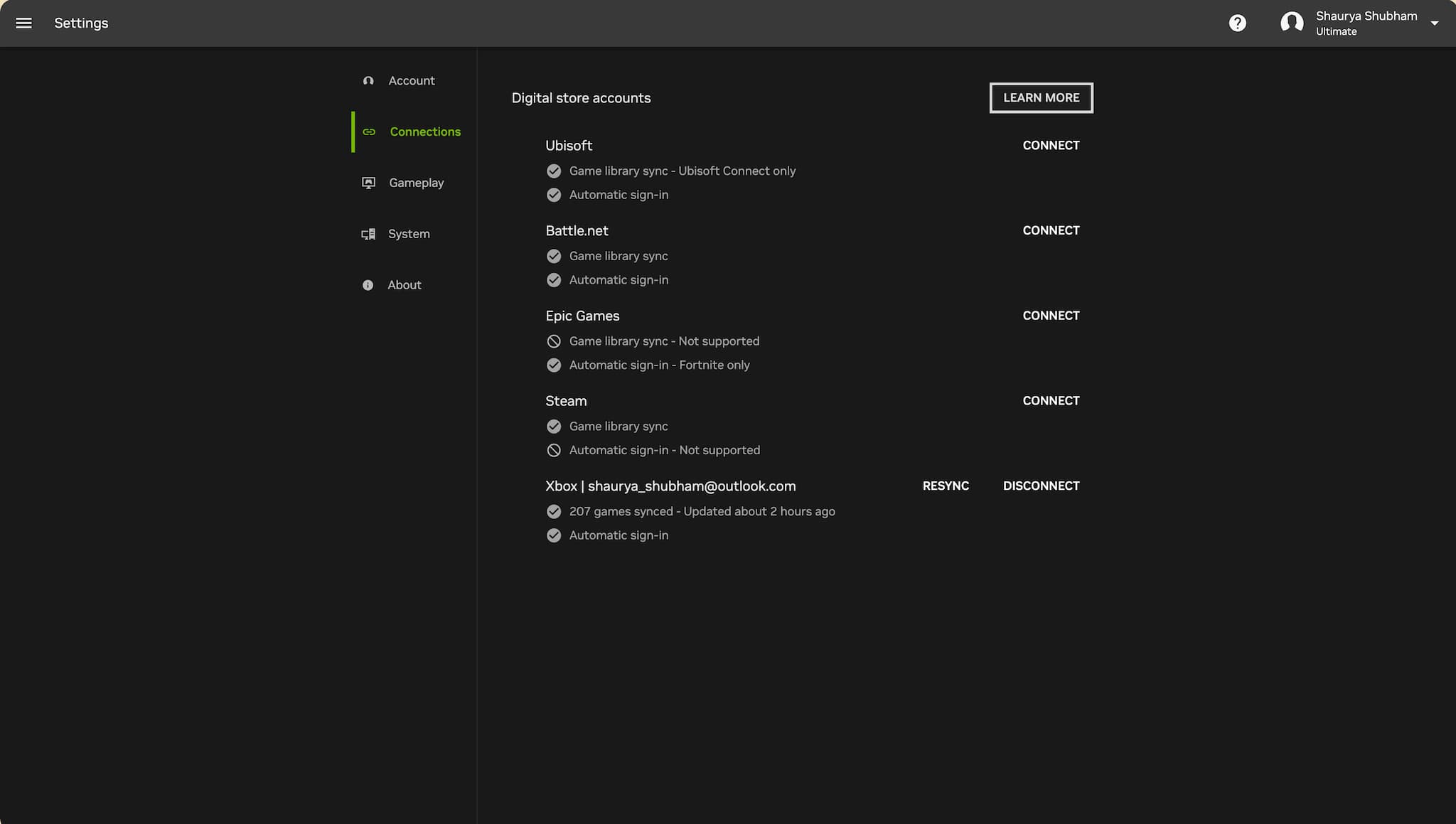Open the help question mark icon
The width and height of the screenshot is (1456, 824).
(1237, 23)
